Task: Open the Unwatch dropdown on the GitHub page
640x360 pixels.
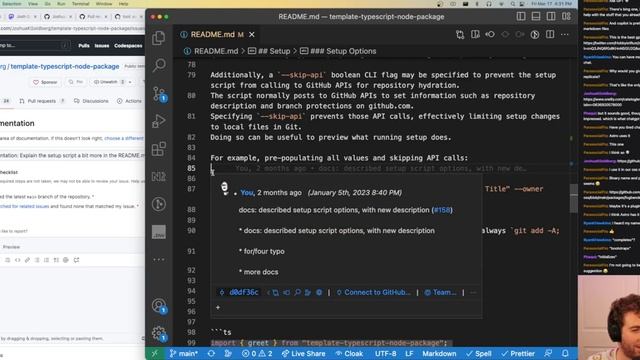Action: pyautogui.click(x=112, y=82)
